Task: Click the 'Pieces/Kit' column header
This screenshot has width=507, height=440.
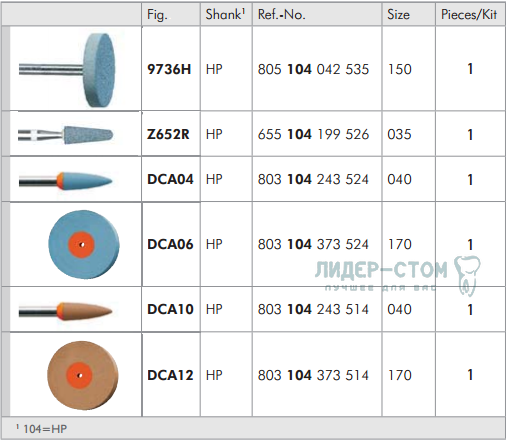Action: pos(469,14)
